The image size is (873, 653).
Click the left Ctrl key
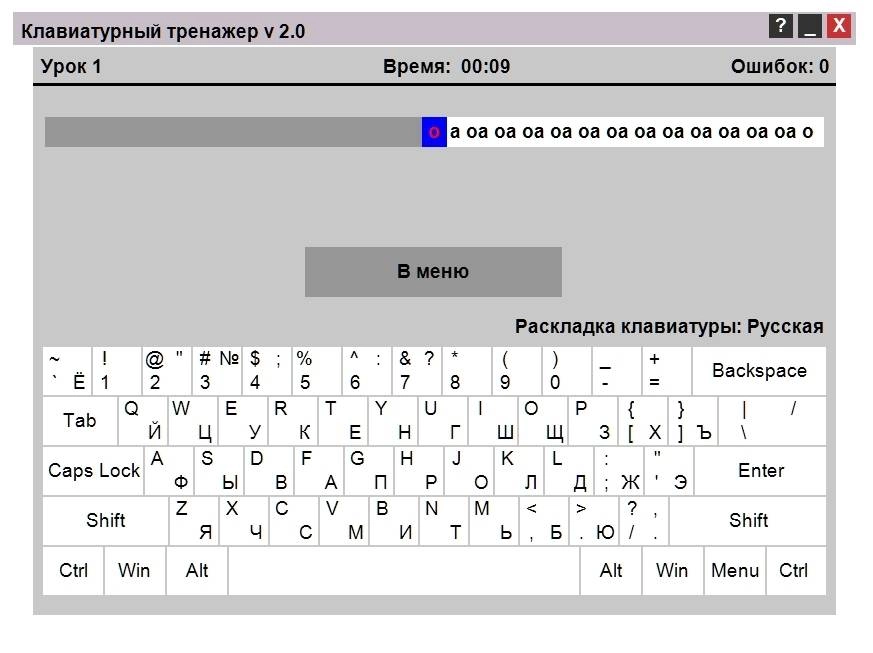[x=73, y=571]
